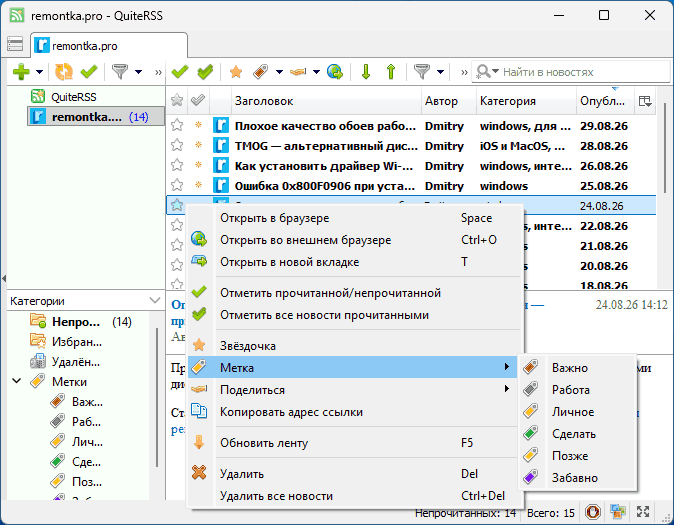Viewport: 674px width, 525px height.
Task: Update all feeds with orange refresh icon
Action: click(x=64, y=72)
